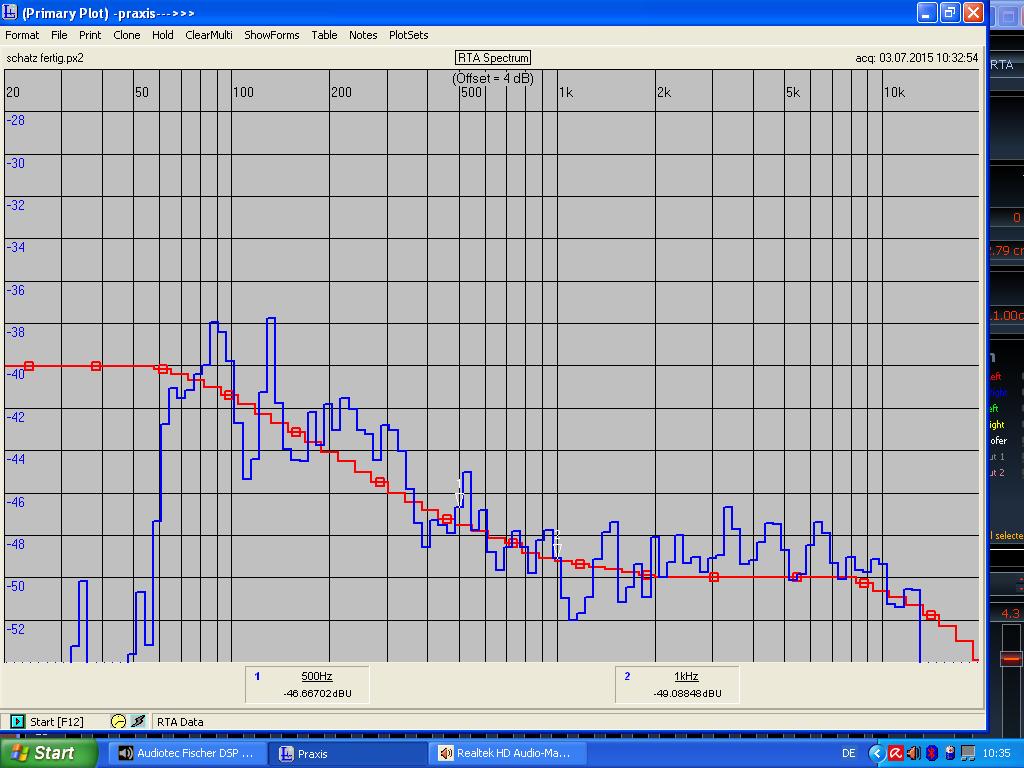The width and height of the screenshot is (1024, 768).
Task: Open the Format menu
Action: tap(22, 35)
